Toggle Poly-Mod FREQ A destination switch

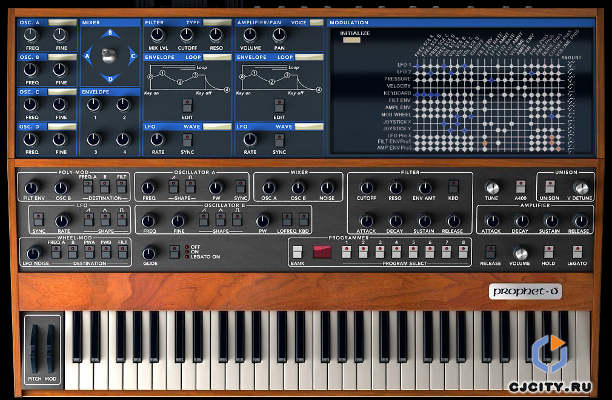click(x=88, y=187)
